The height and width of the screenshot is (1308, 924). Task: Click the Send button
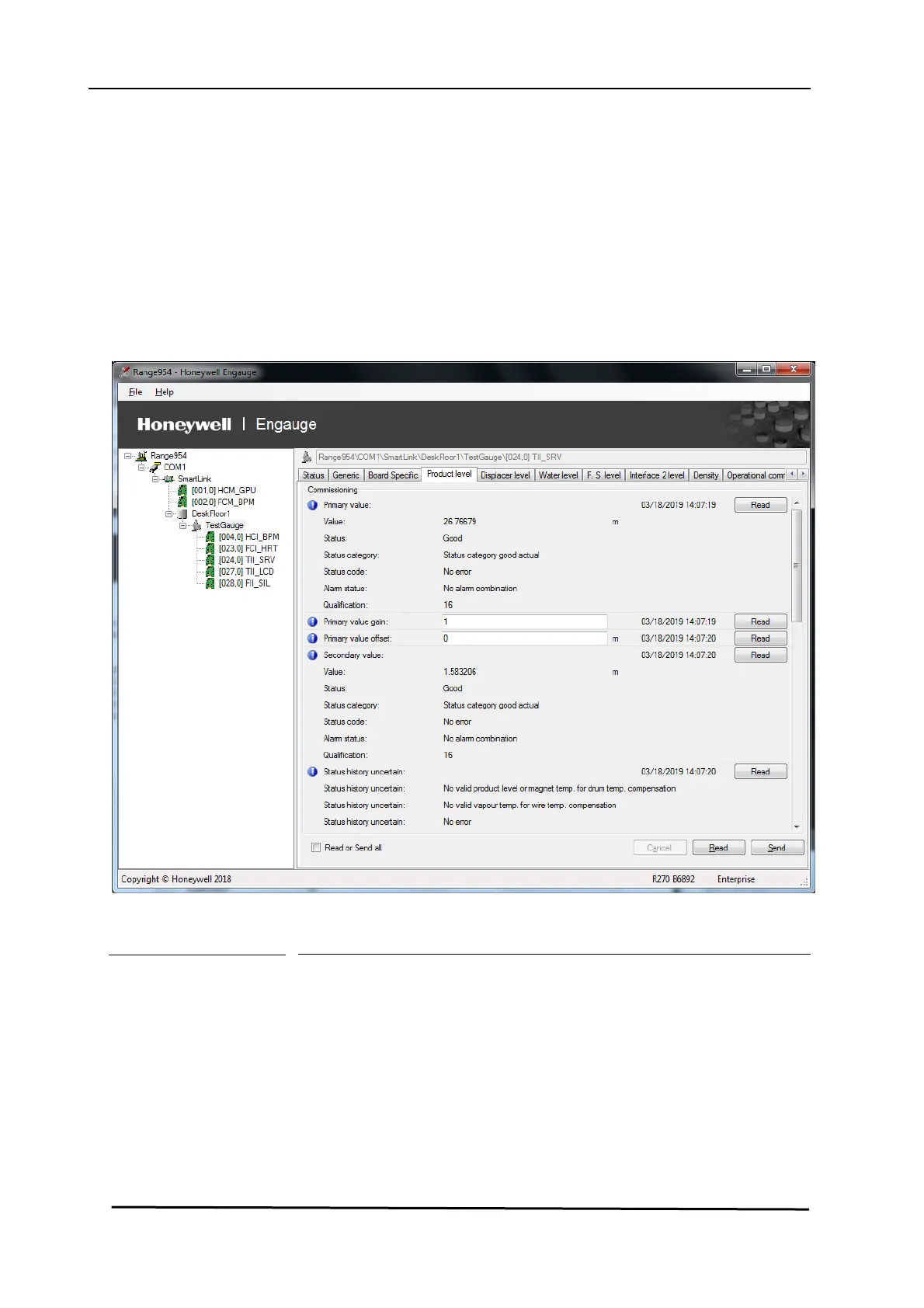pyautogui.click(x=777, y=848)
